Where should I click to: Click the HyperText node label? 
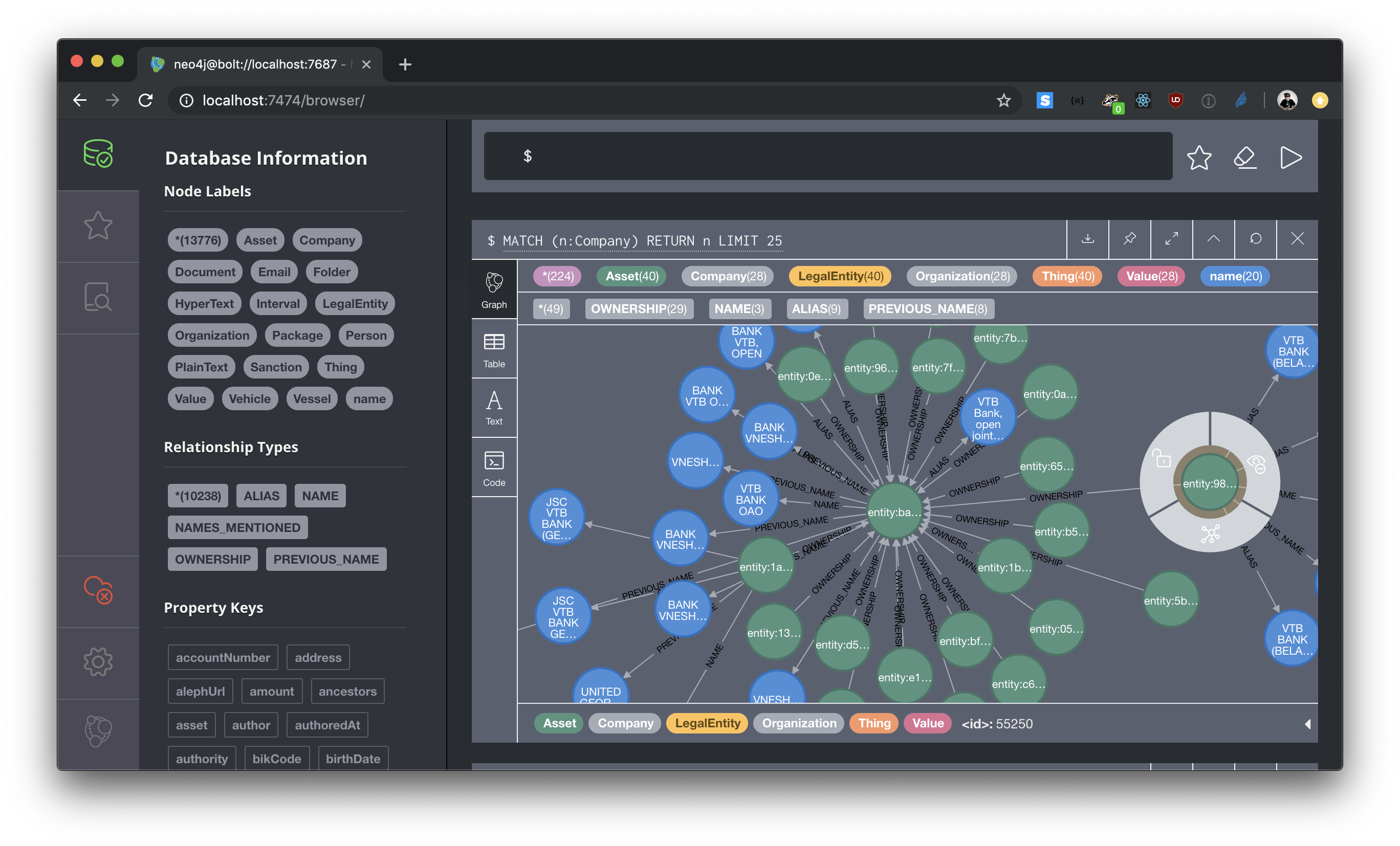(x=204, y=304)
